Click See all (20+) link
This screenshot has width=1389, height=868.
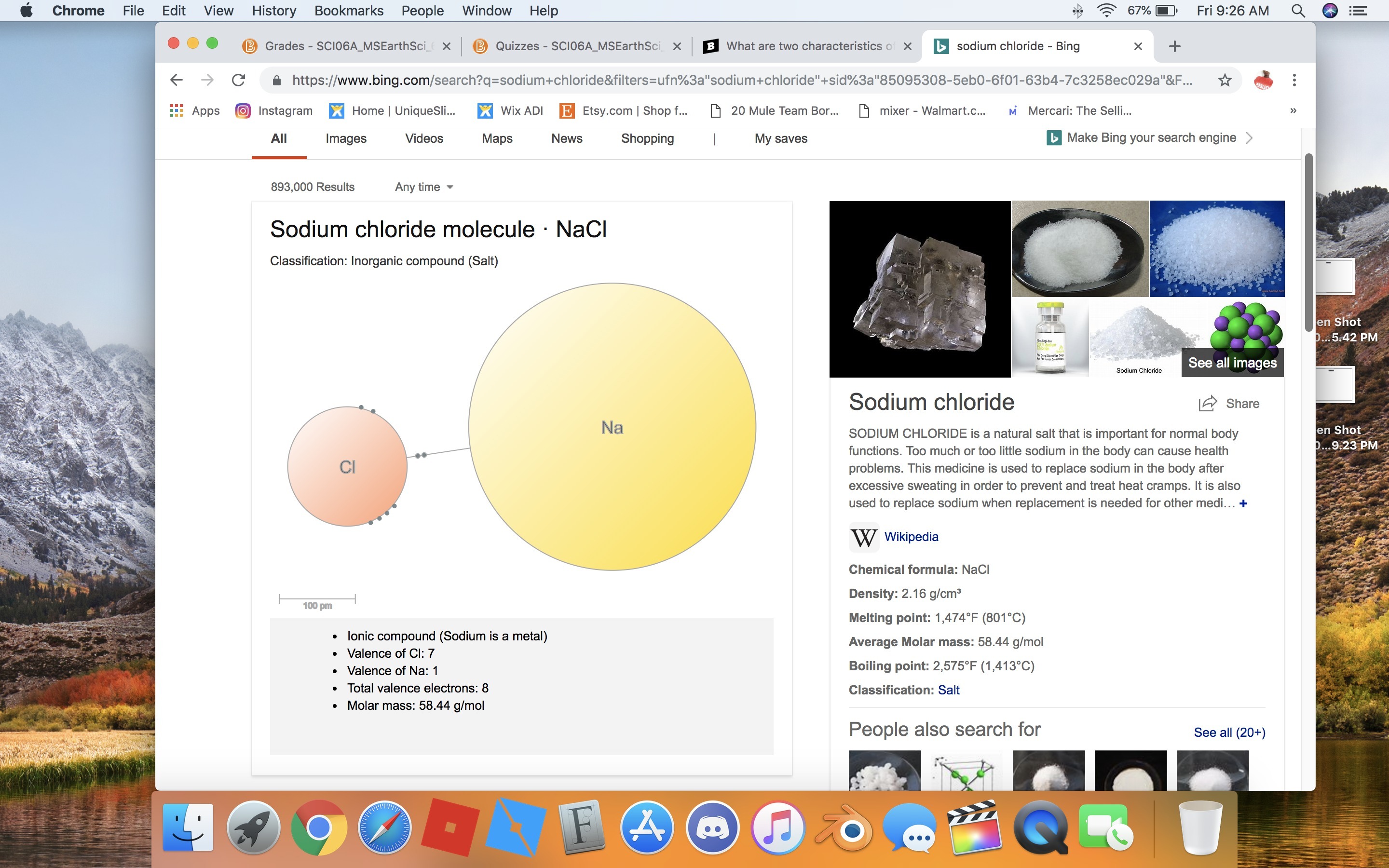1229,732
